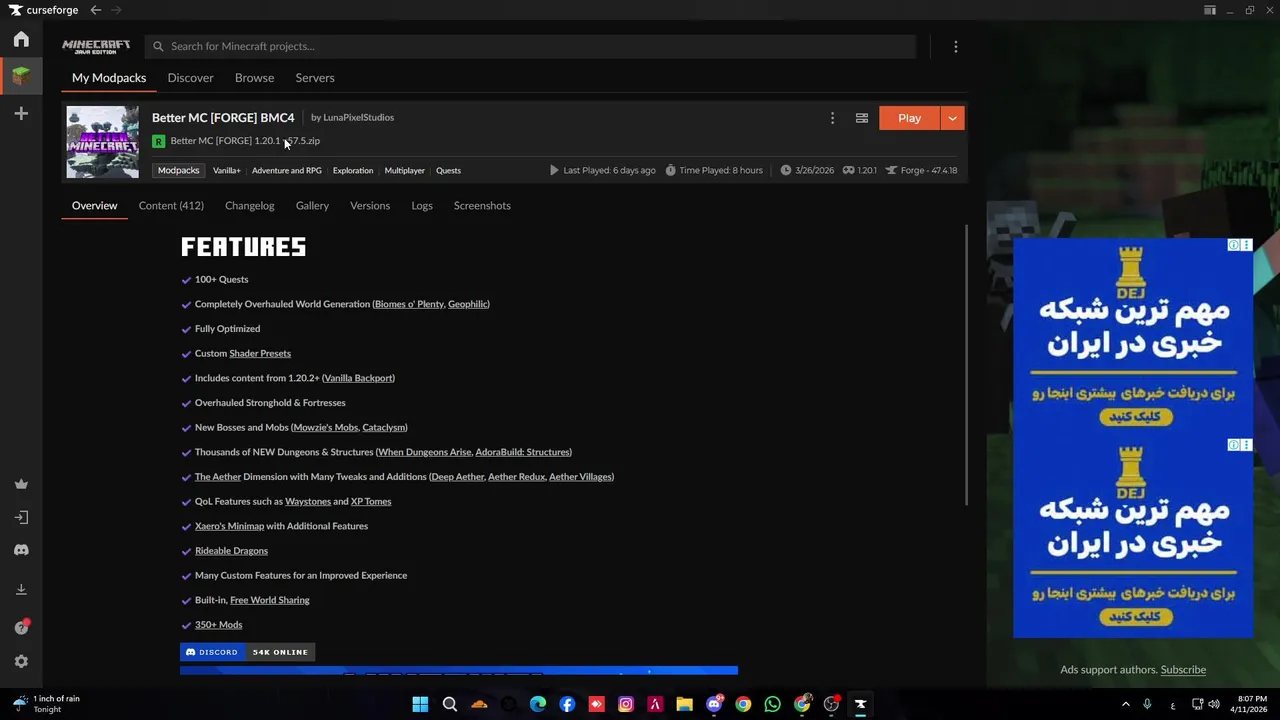The image size is (1280, 720).
Task: Open the Mowzie's Mobs link
Action: 326,427
